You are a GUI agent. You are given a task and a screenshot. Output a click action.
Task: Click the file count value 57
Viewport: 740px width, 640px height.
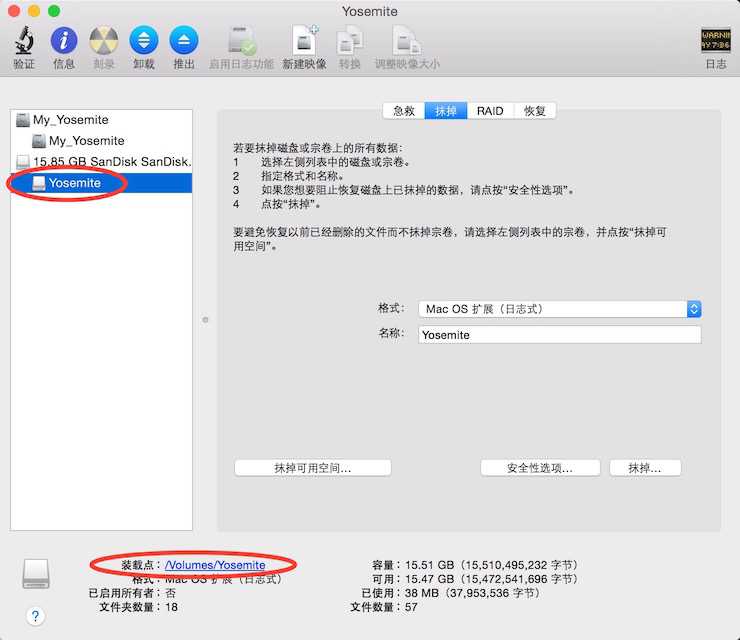pyautogui.click(x=411, y=607)
